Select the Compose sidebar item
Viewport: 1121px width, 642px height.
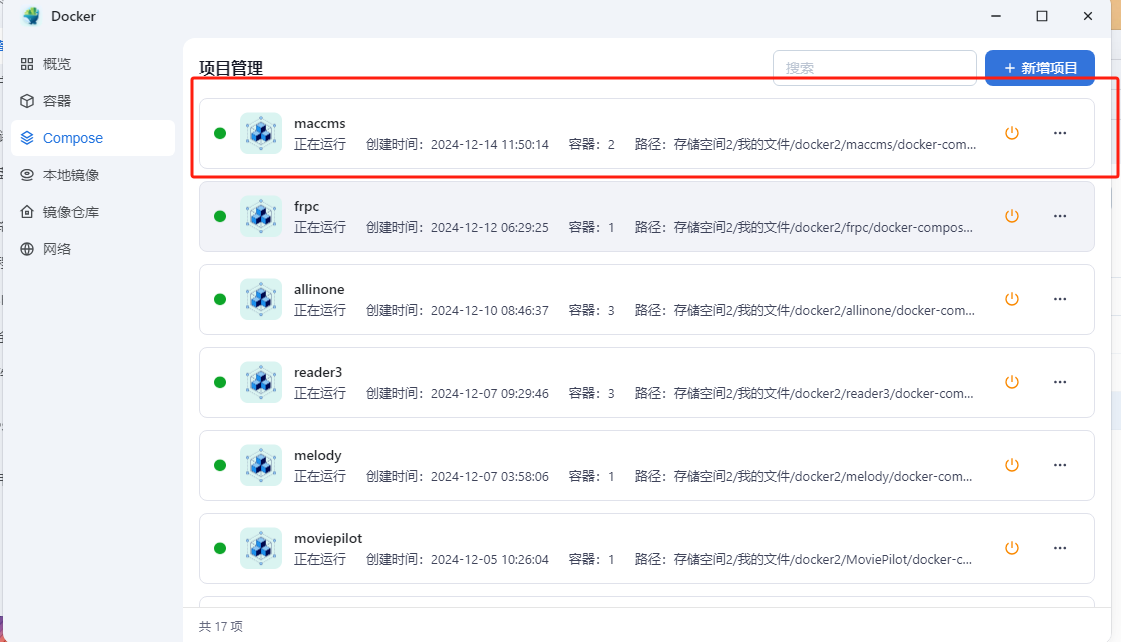92,138
